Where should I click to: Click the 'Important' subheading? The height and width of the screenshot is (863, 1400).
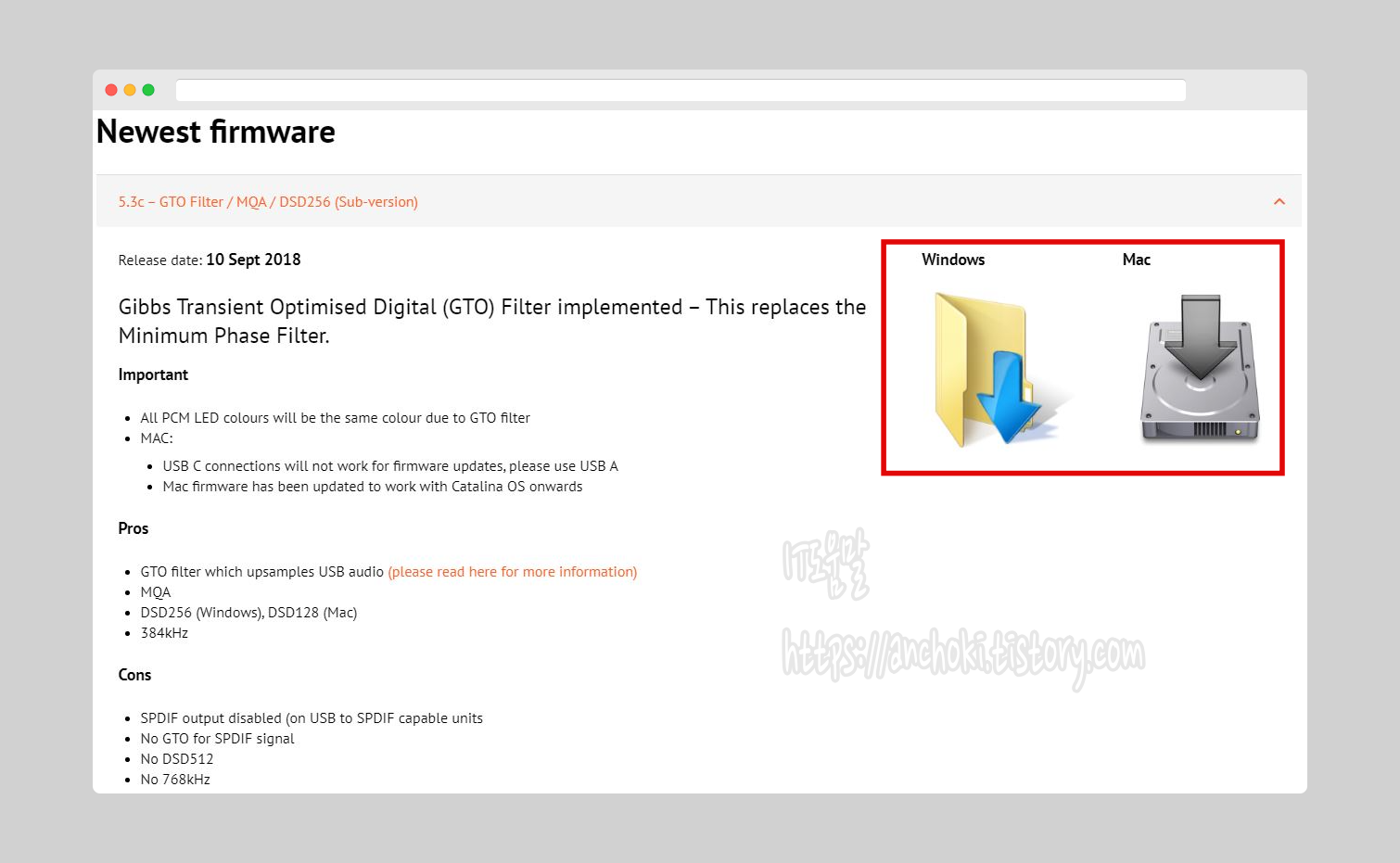pos(153,374)
